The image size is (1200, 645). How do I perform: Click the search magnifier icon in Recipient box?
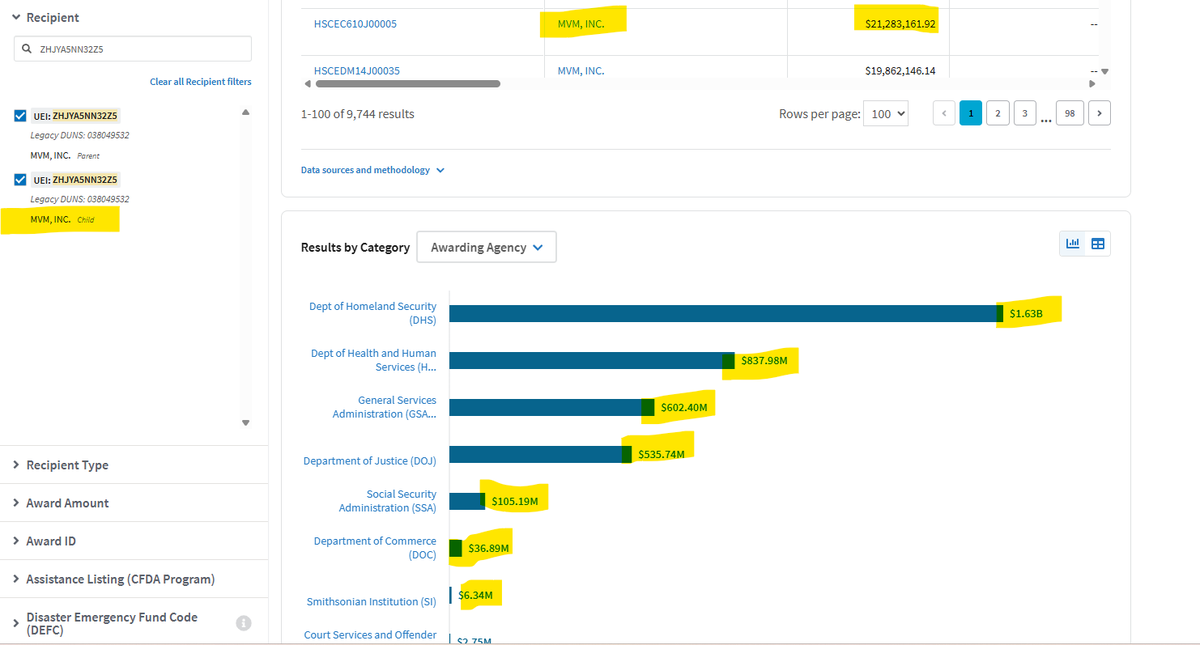(27, 48)
